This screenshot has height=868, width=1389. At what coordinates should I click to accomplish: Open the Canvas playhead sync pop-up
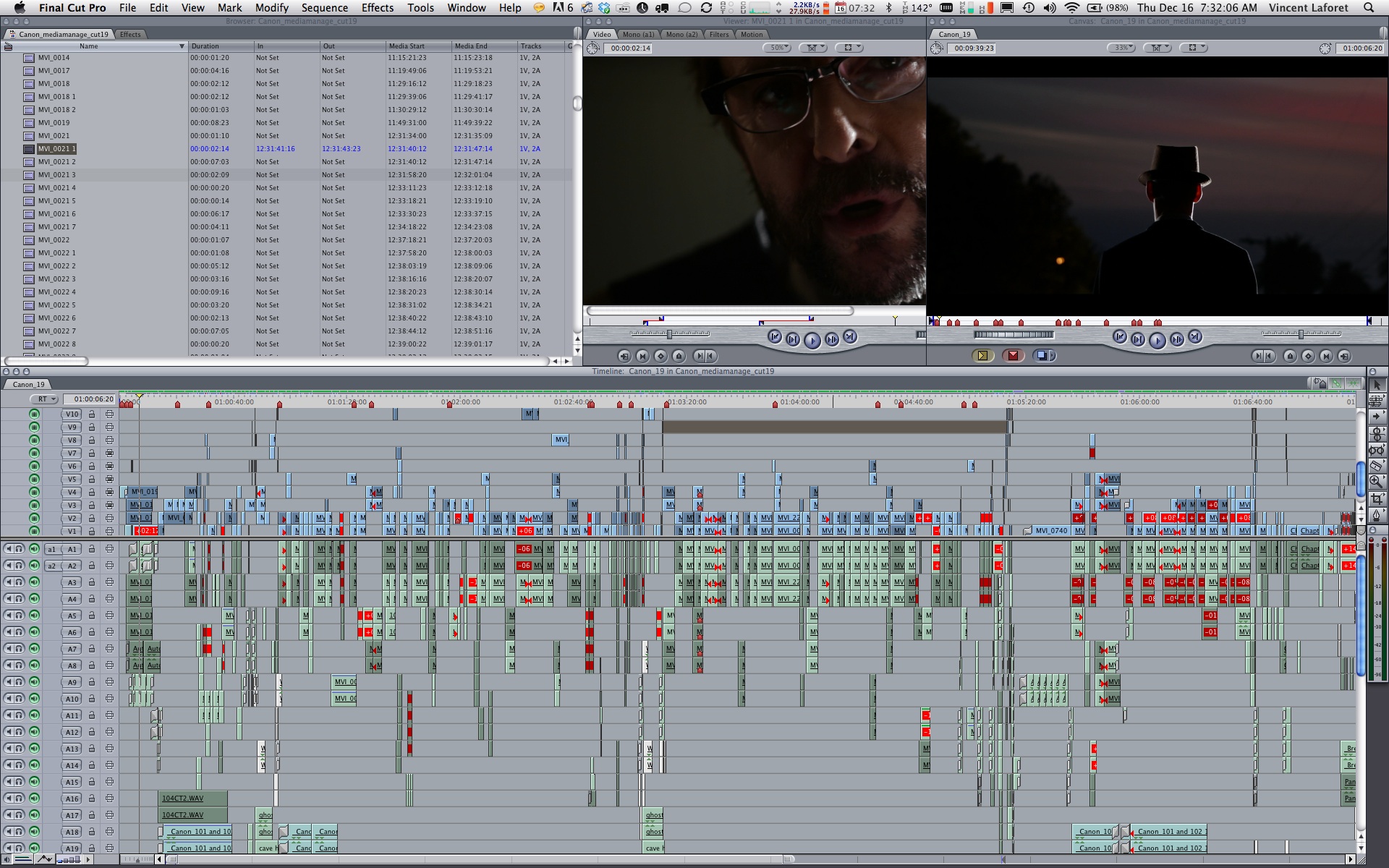click(x=1157, y=48)
